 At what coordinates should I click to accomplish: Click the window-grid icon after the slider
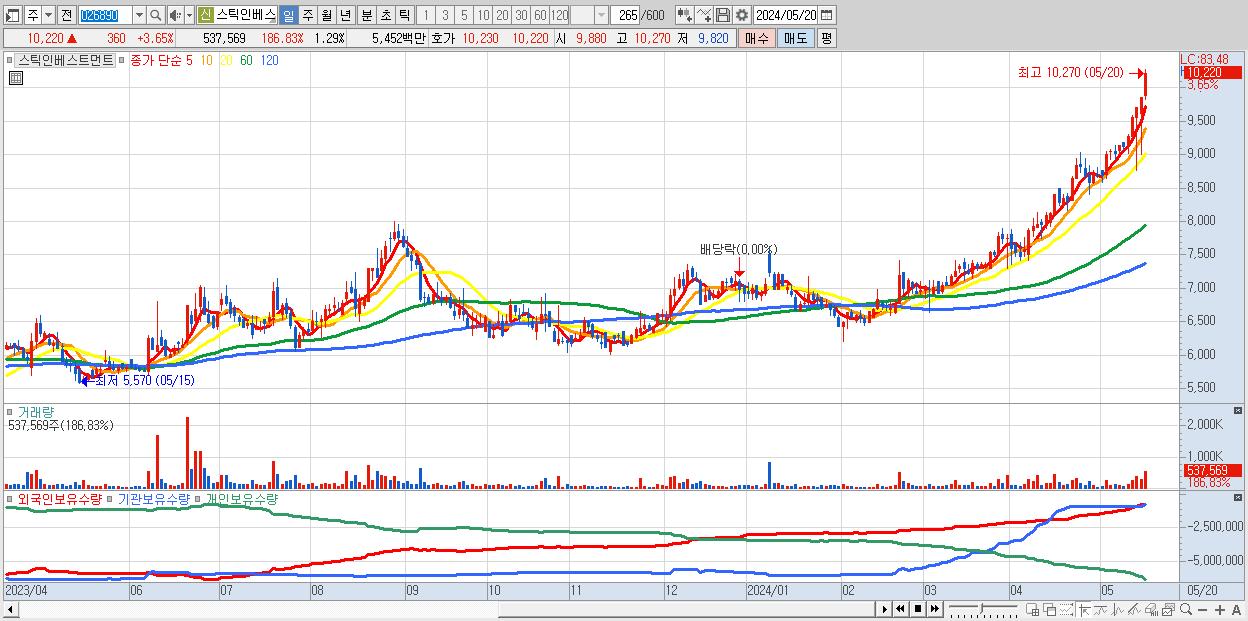(1032, 609)
